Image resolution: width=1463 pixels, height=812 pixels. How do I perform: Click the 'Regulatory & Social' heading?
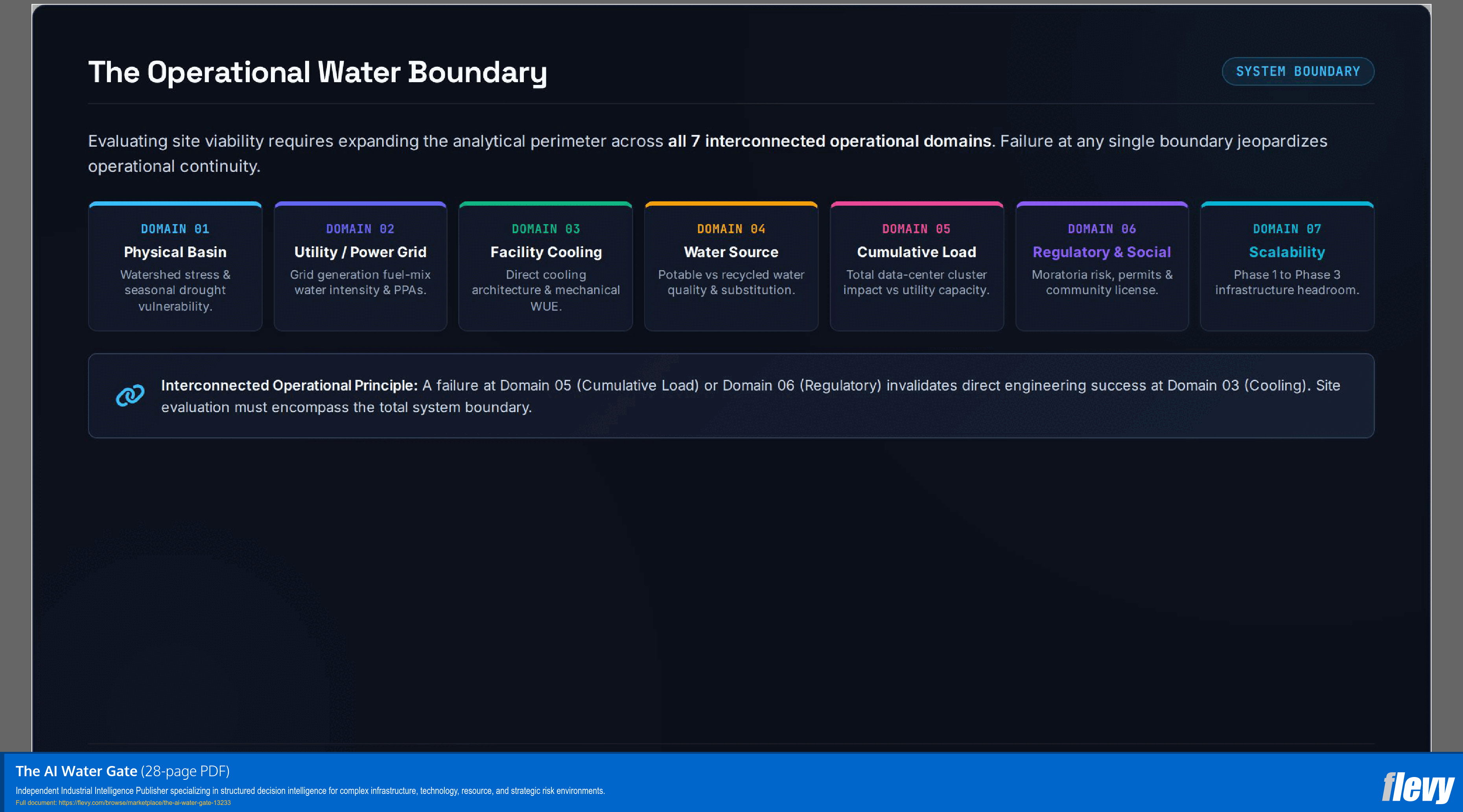click(1102, 252)
